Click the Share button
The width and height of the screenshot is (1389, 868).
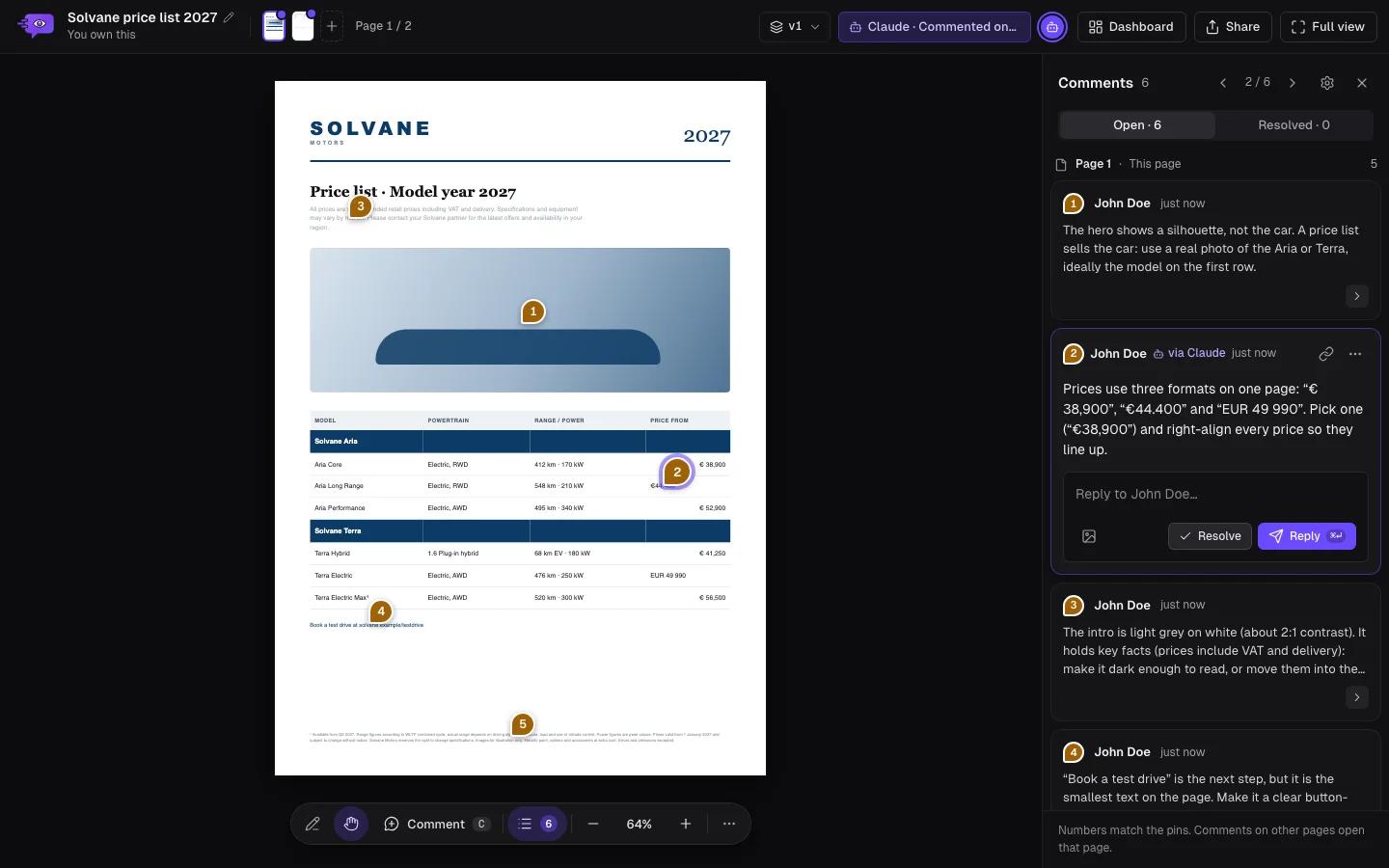(x=1233, y=27)
